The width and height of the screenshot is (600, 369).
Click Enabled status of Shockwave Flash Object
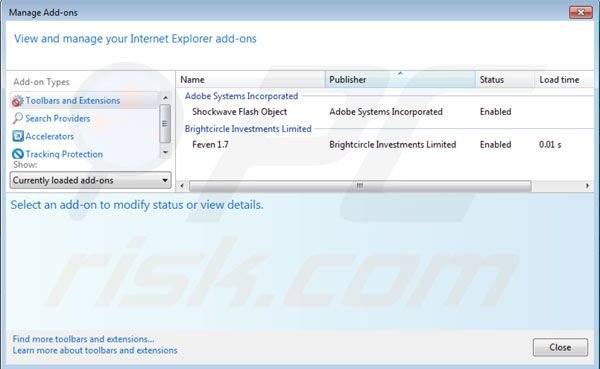click(x=496, y=112)
